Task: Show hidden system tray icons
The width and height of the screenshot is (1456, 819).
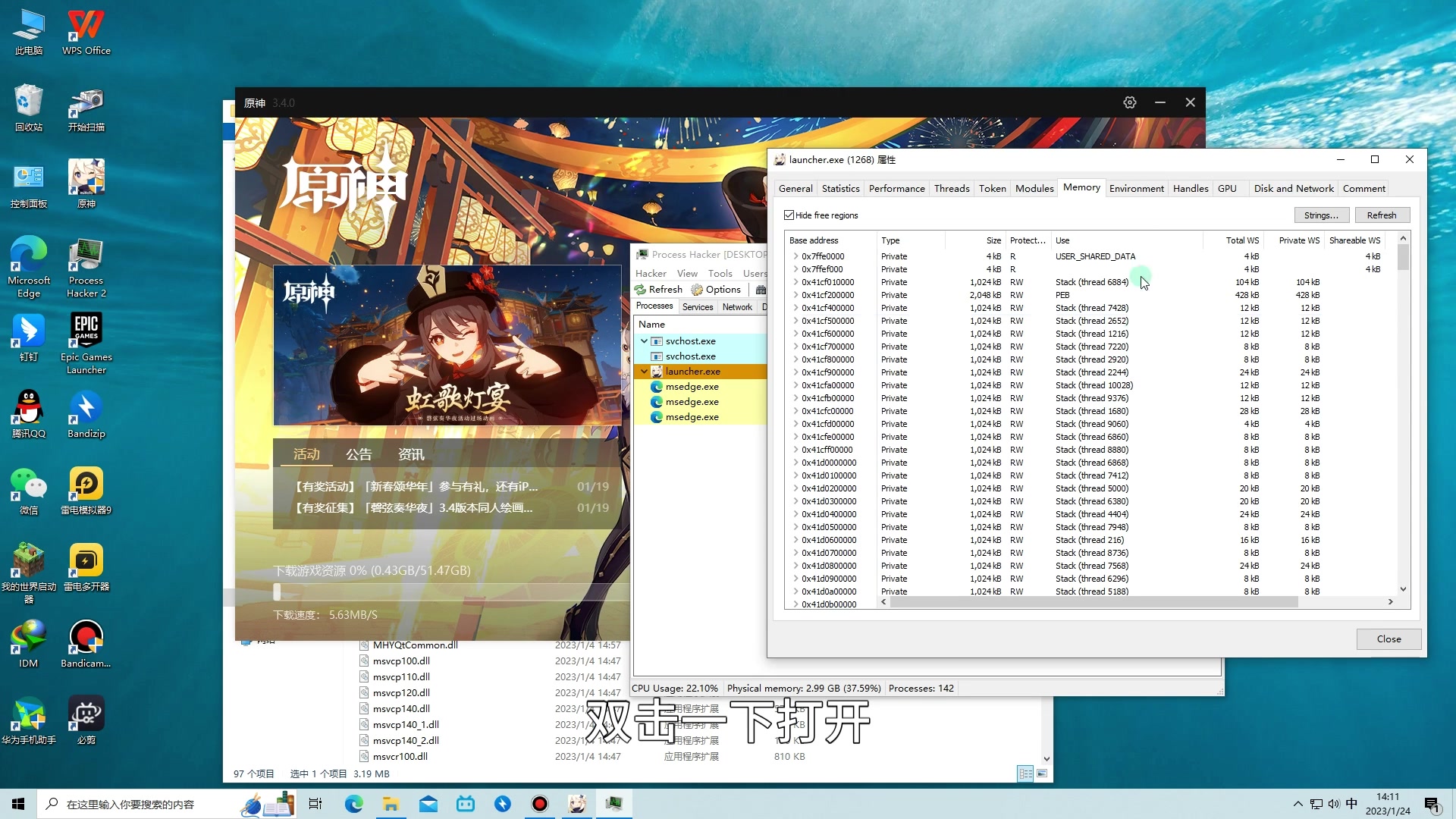Action: (1298, 804)
